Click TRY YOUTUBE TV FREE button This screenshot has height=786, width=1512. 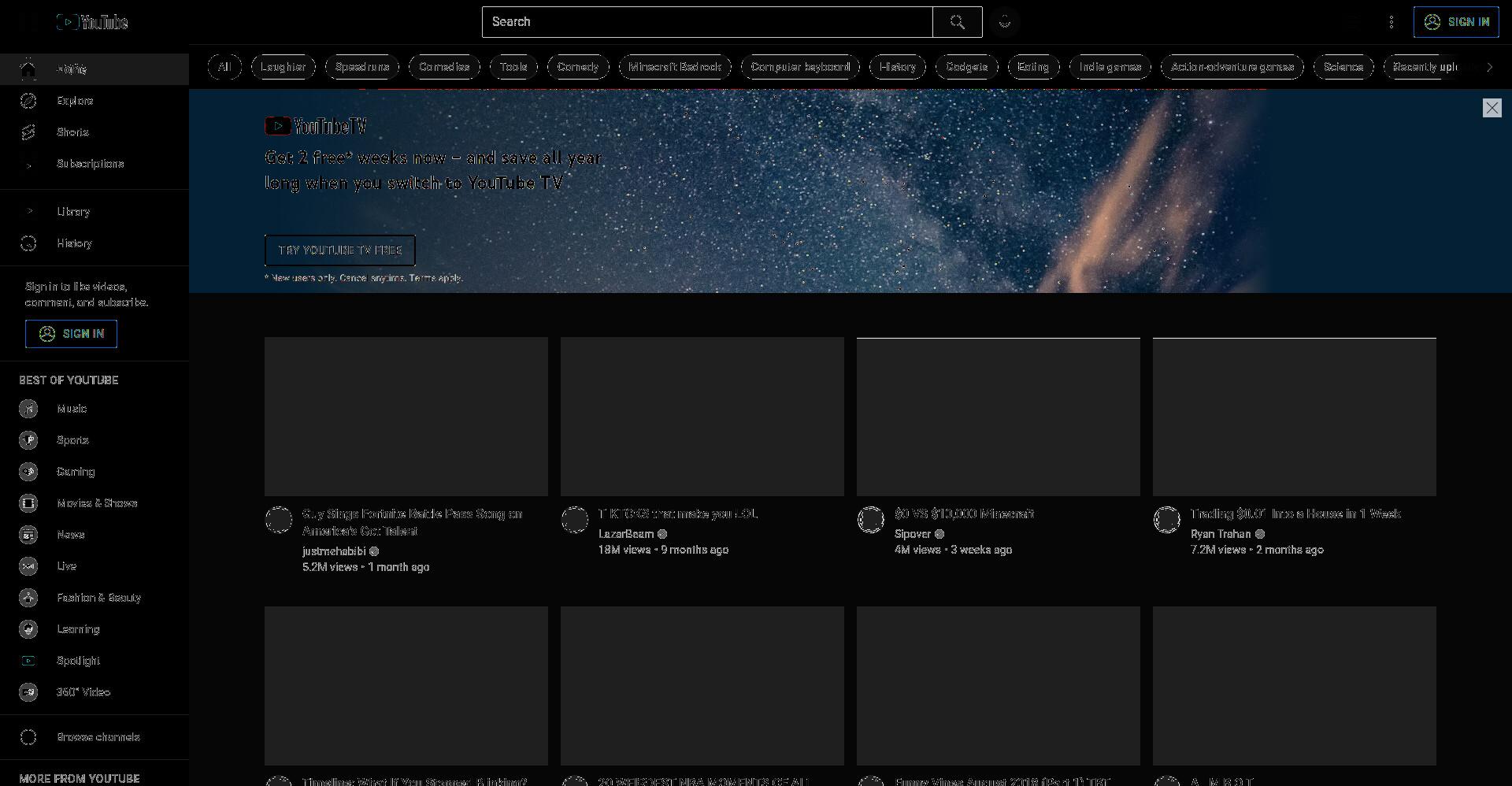coord(340,250)
